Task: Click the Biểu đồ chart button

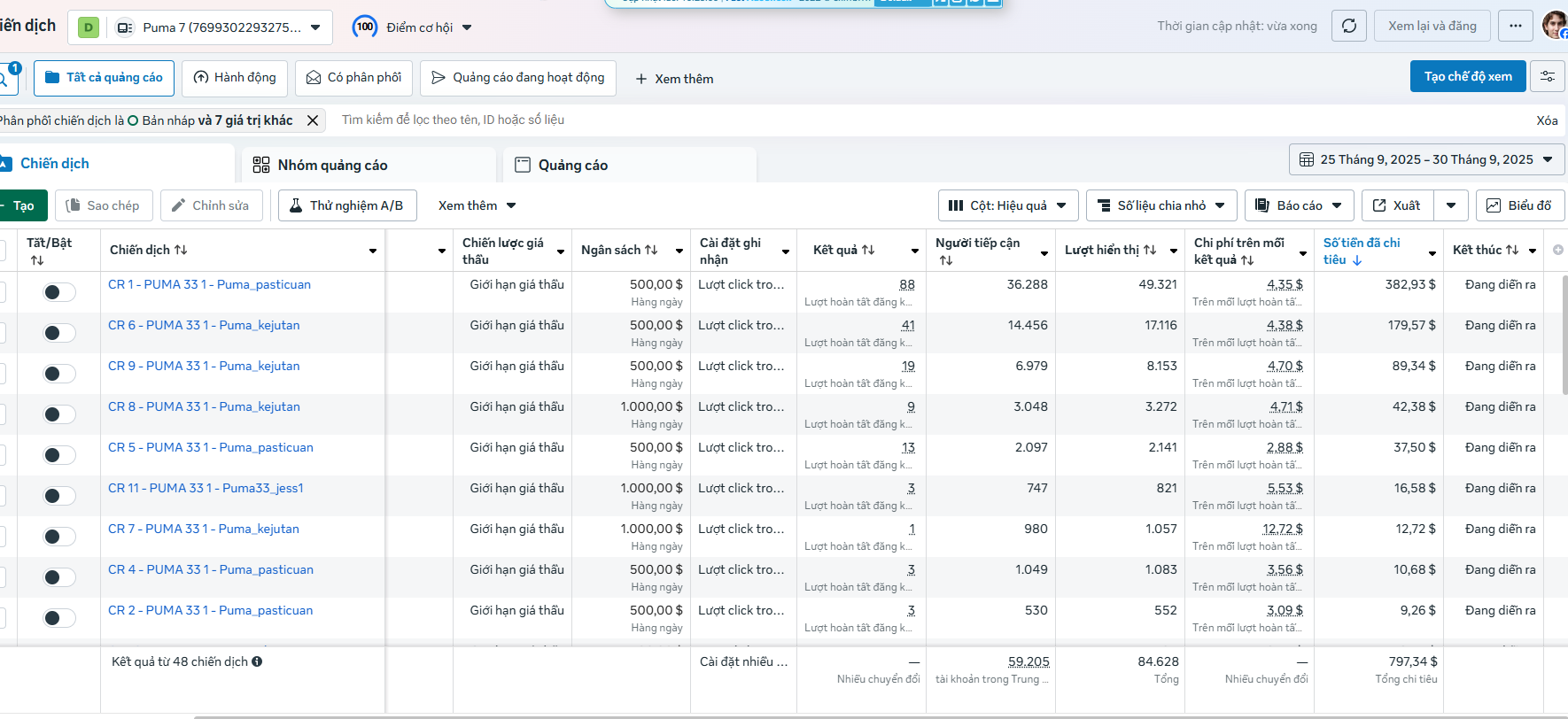Action: [x=1520, y=205]
